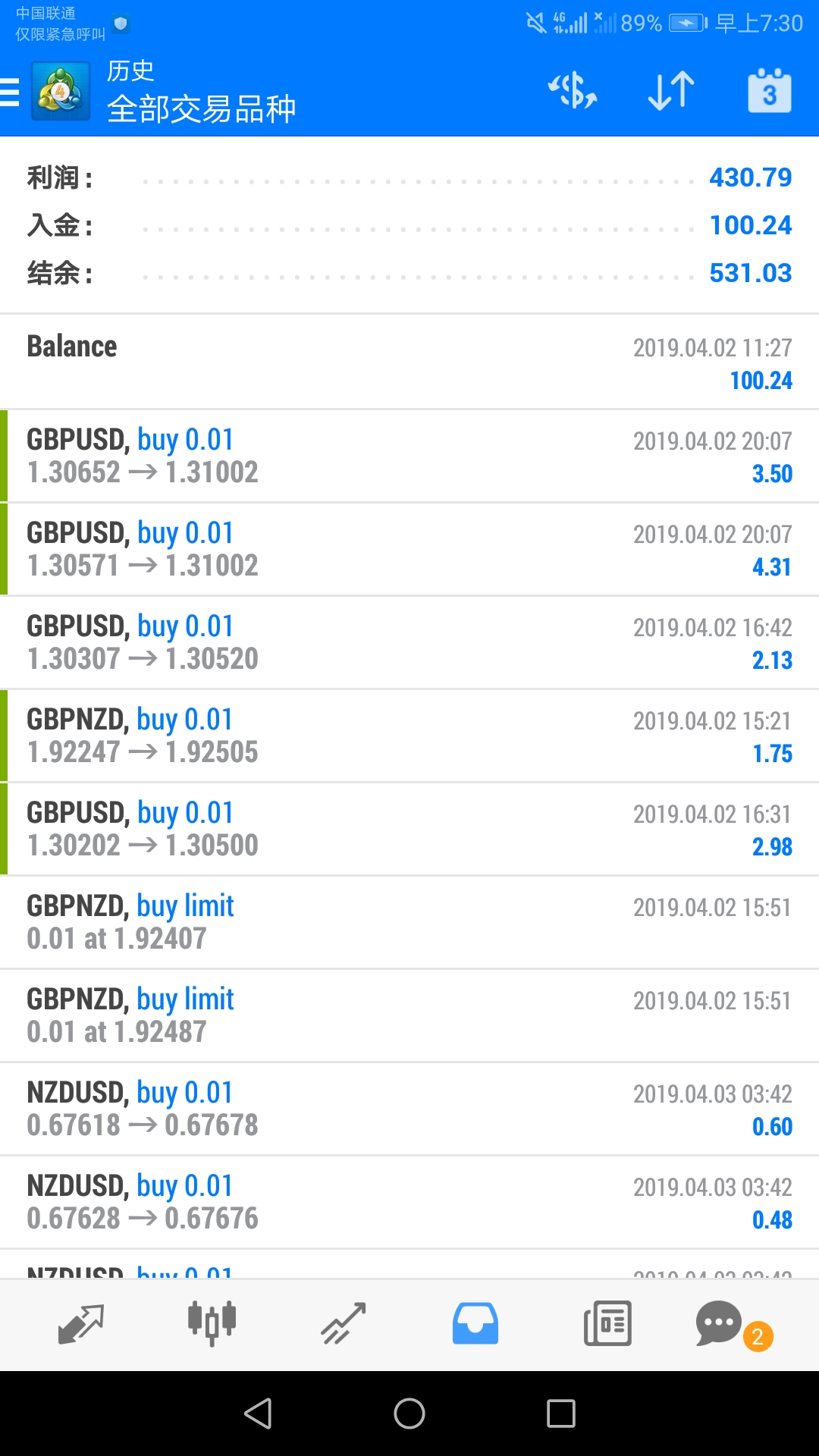
Task: Open the calendar date range icon
Action: click(770, 91)
